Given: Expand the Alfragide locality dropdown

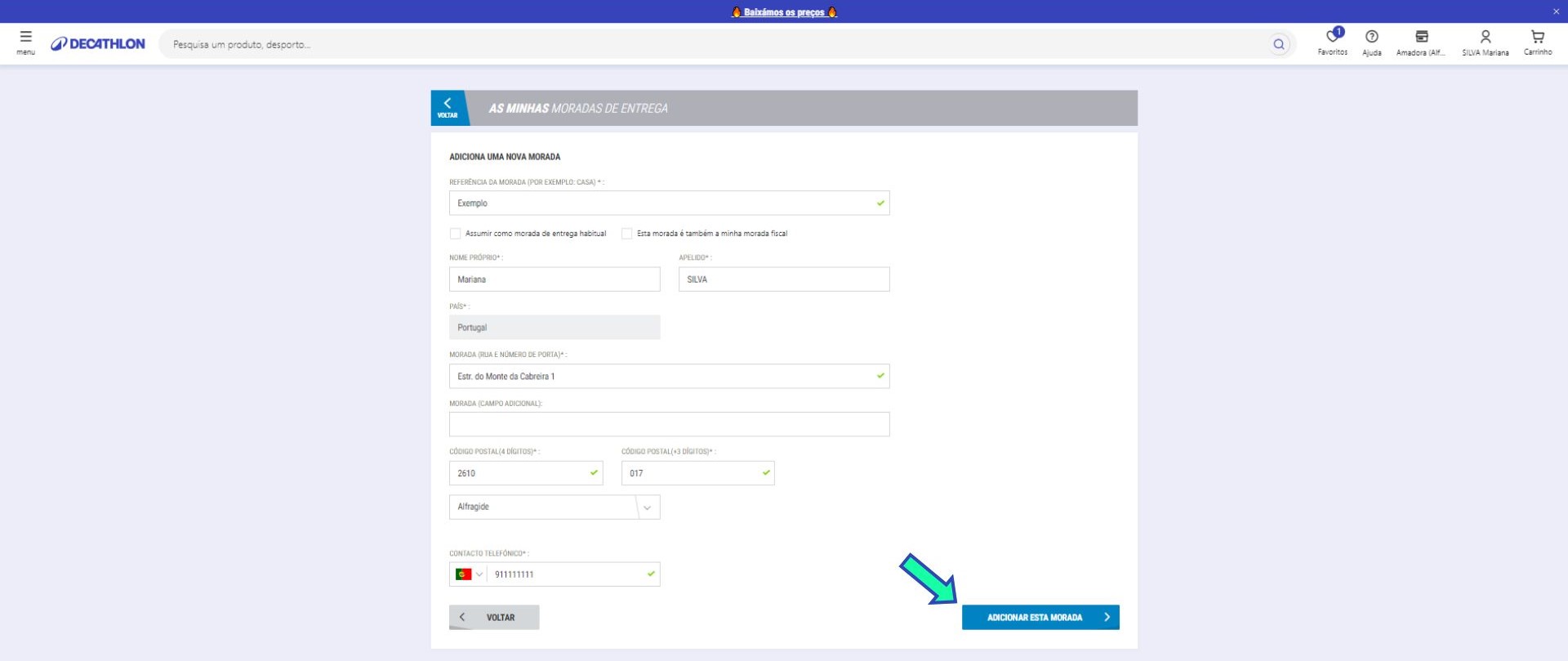Looking at the screenshot, I should (x=647, y=507).
